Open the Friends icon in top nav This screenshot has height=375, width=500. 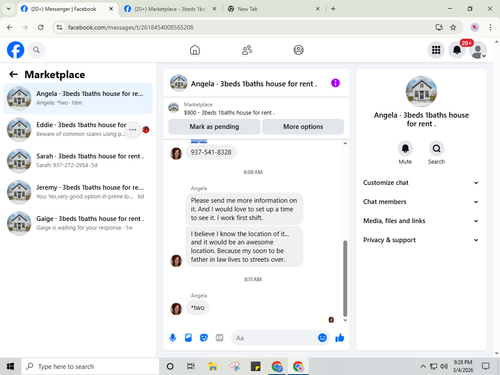[x=247, y=50]
